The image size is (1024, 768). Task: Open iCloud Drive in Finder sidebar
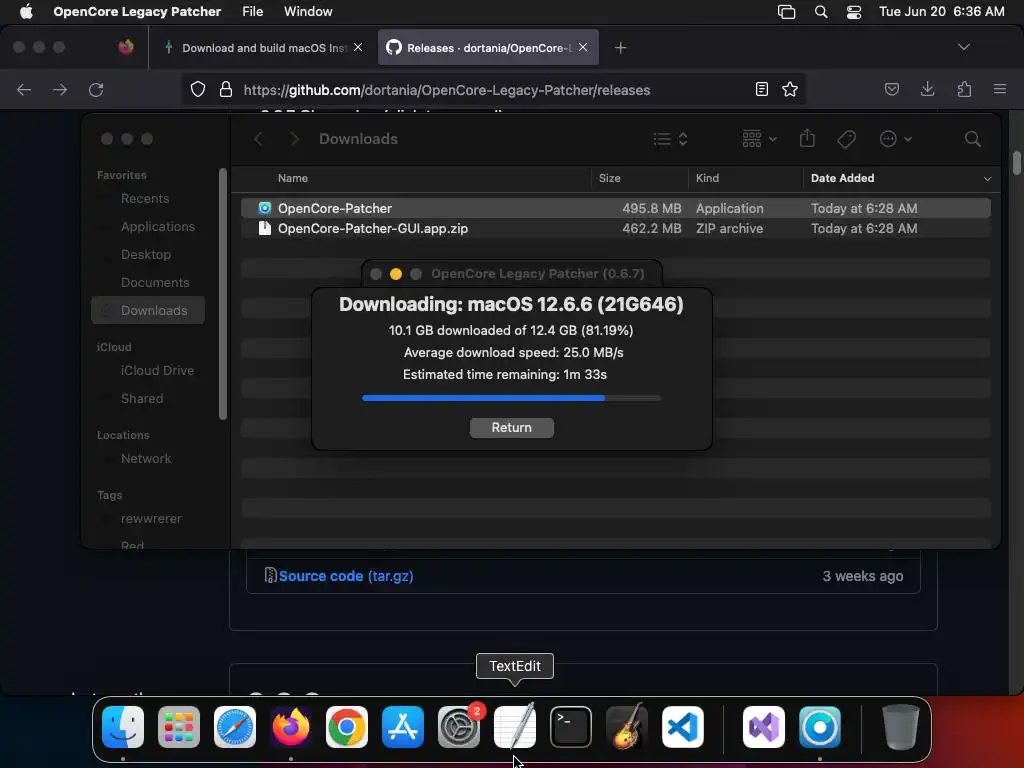pos(157,370)
